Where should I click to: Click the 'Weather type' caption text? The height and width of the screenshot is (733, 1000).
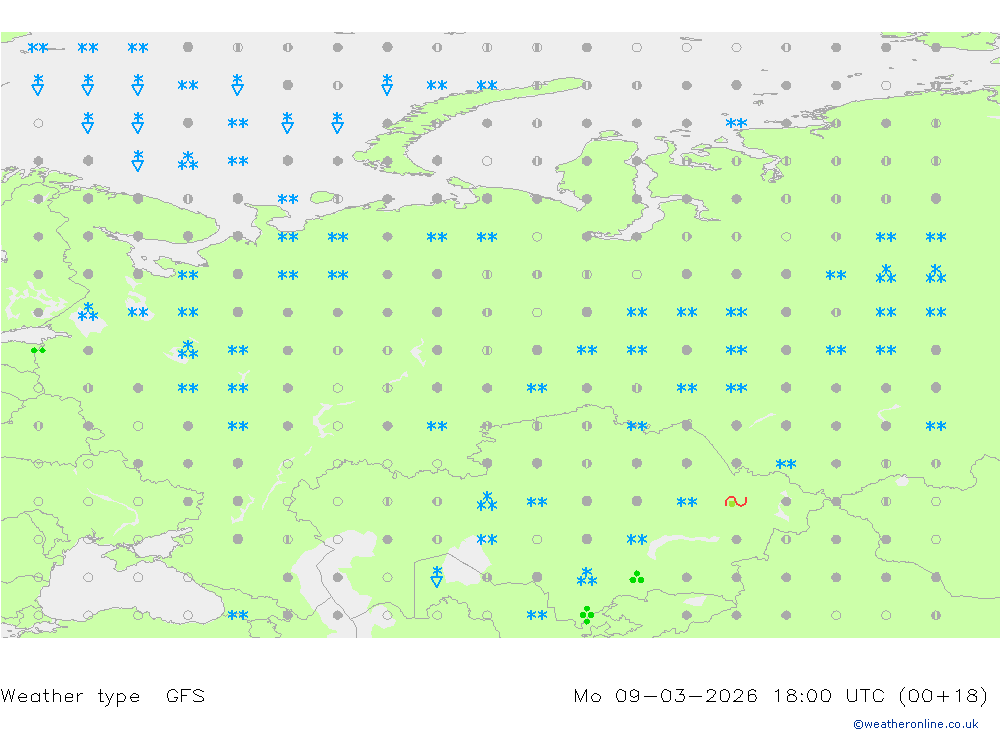click(x=70, y=695)
